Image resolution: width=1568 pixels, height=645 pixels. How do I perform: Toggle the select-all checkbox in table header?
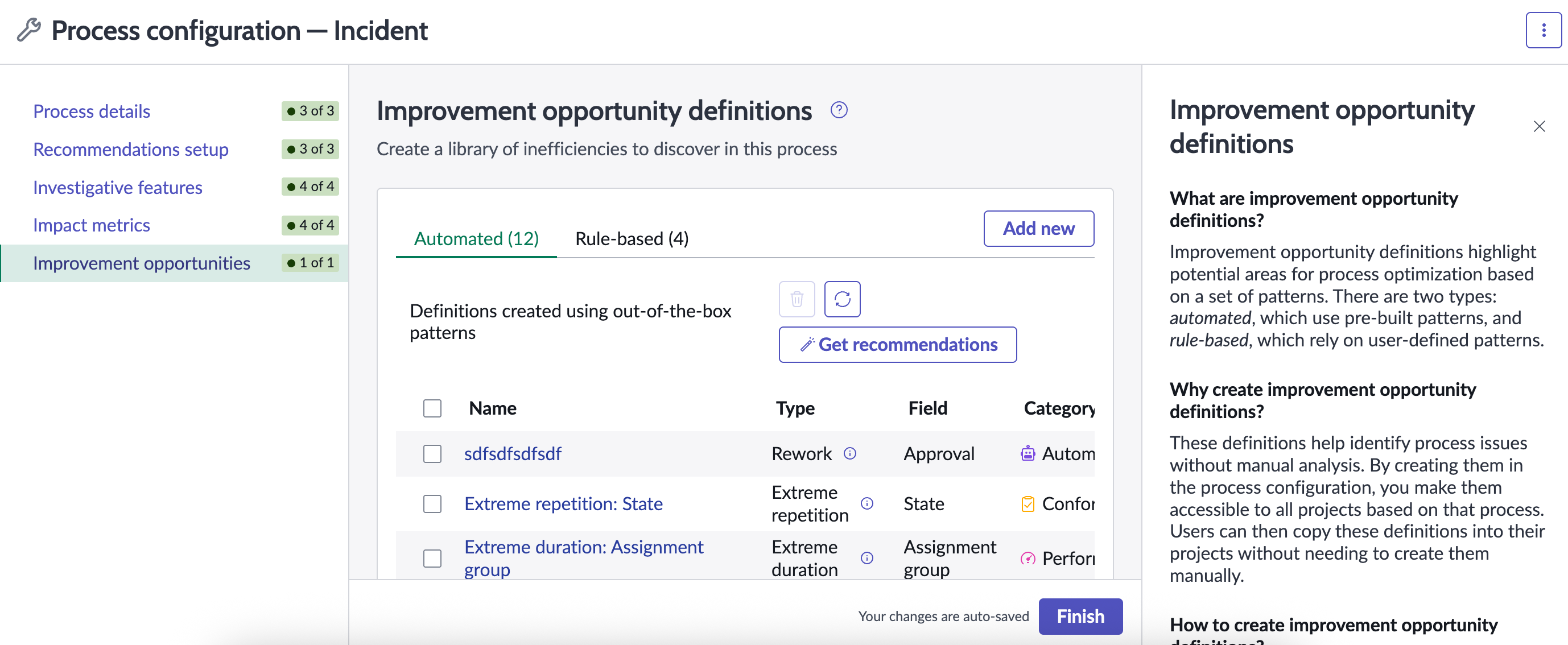point(432,408)
